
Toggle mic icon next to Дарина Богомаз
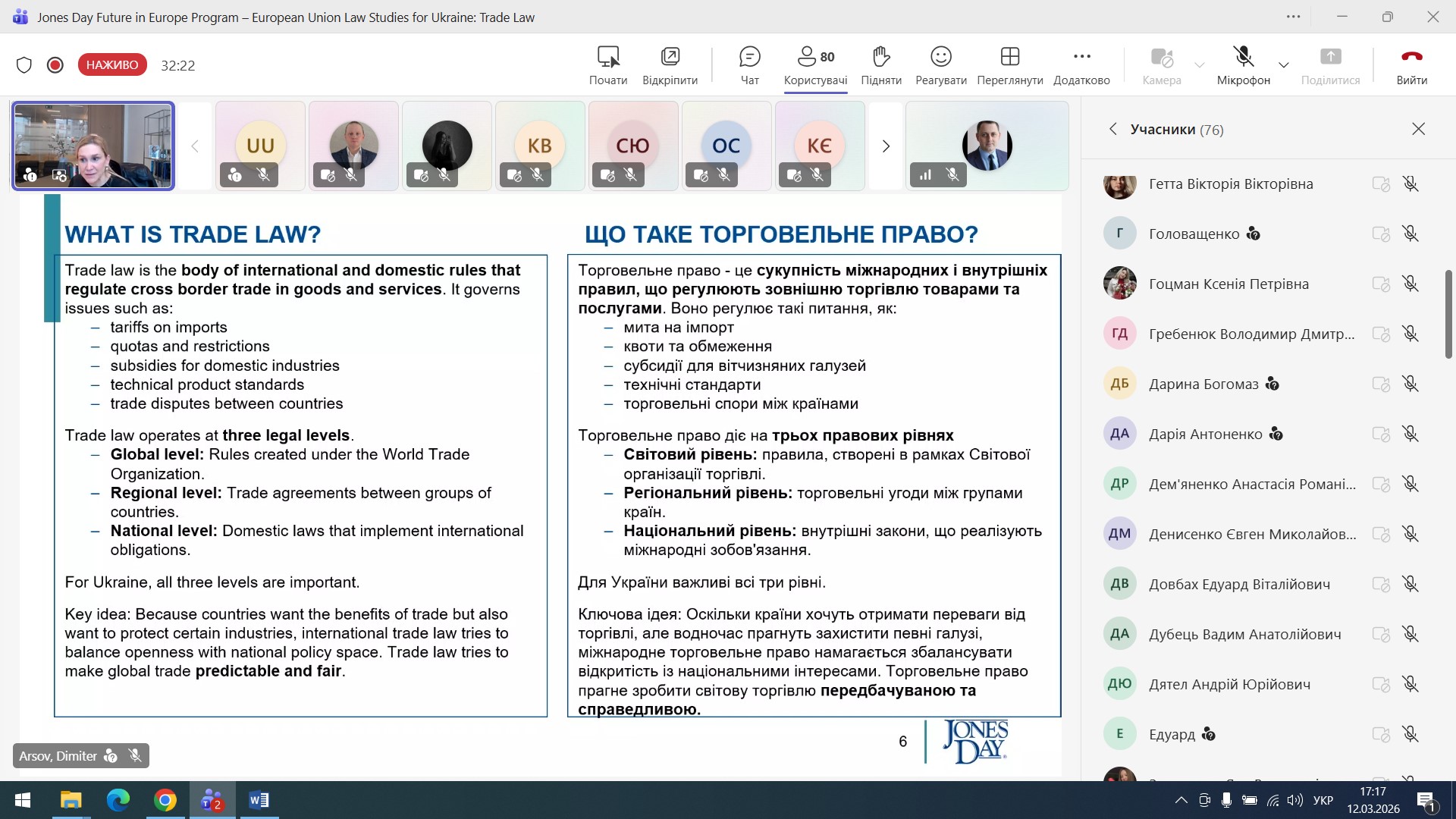1410,384
